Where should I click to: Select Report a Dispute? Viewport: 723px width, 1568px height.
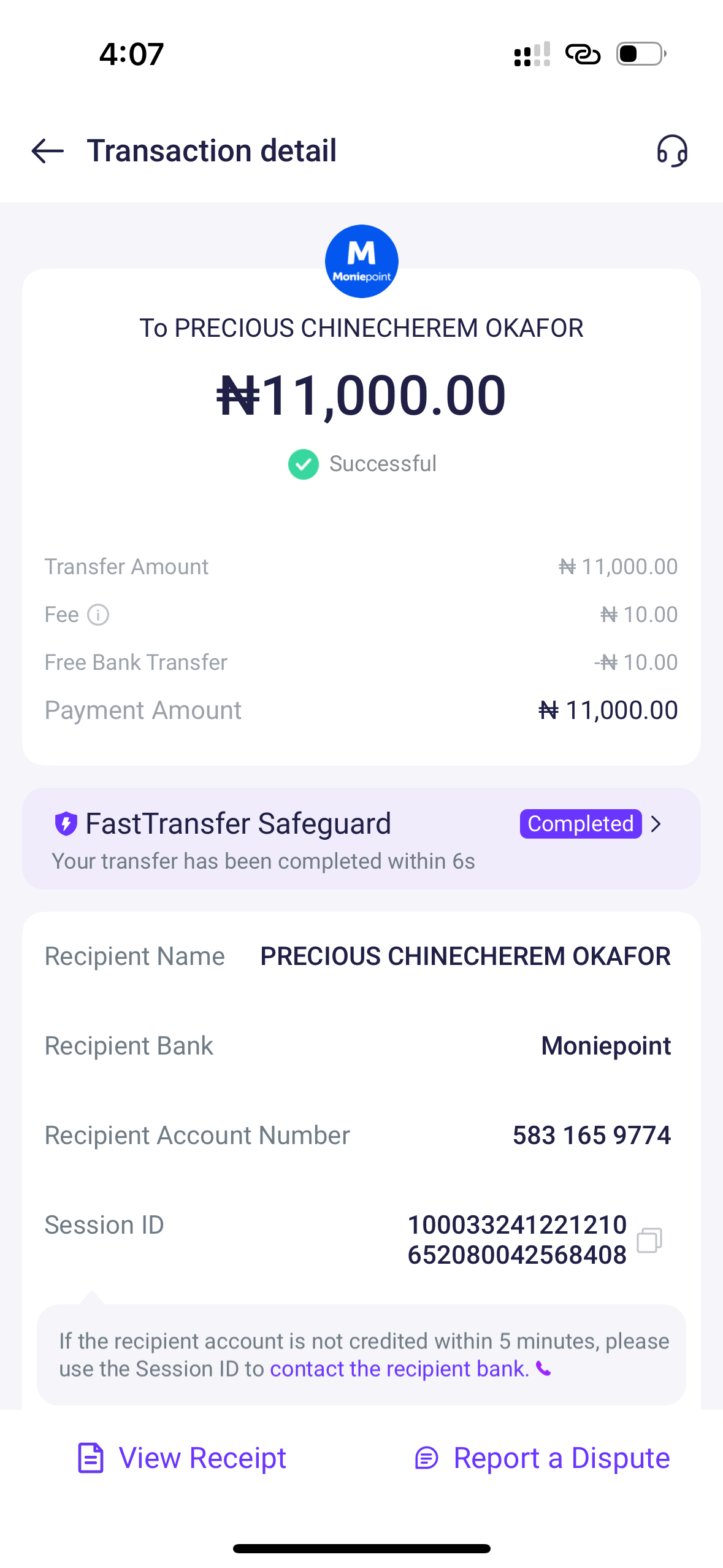click(561, 1458)
